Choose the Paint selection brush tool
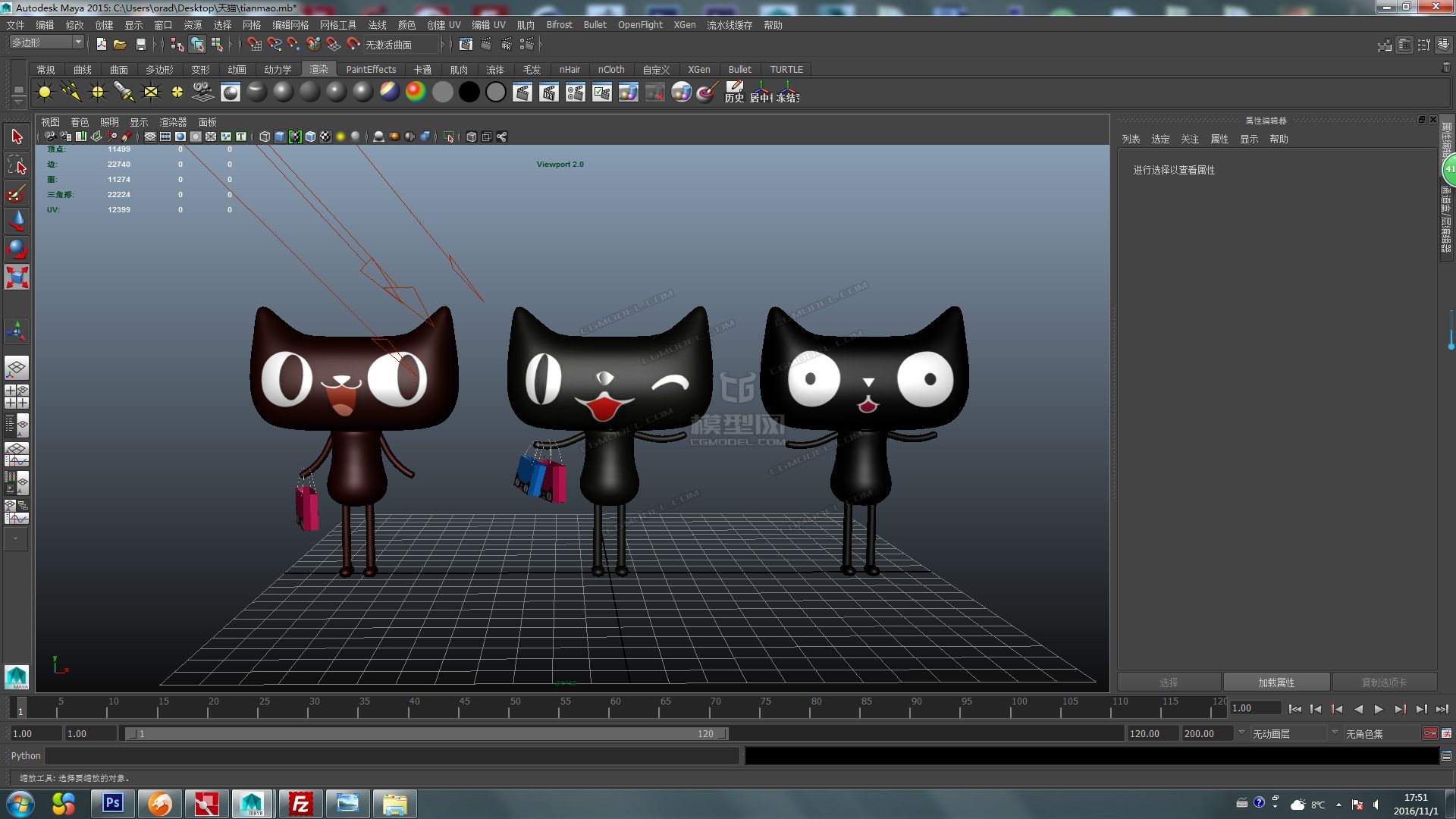 pyautogui.click(x=17, y=193)
